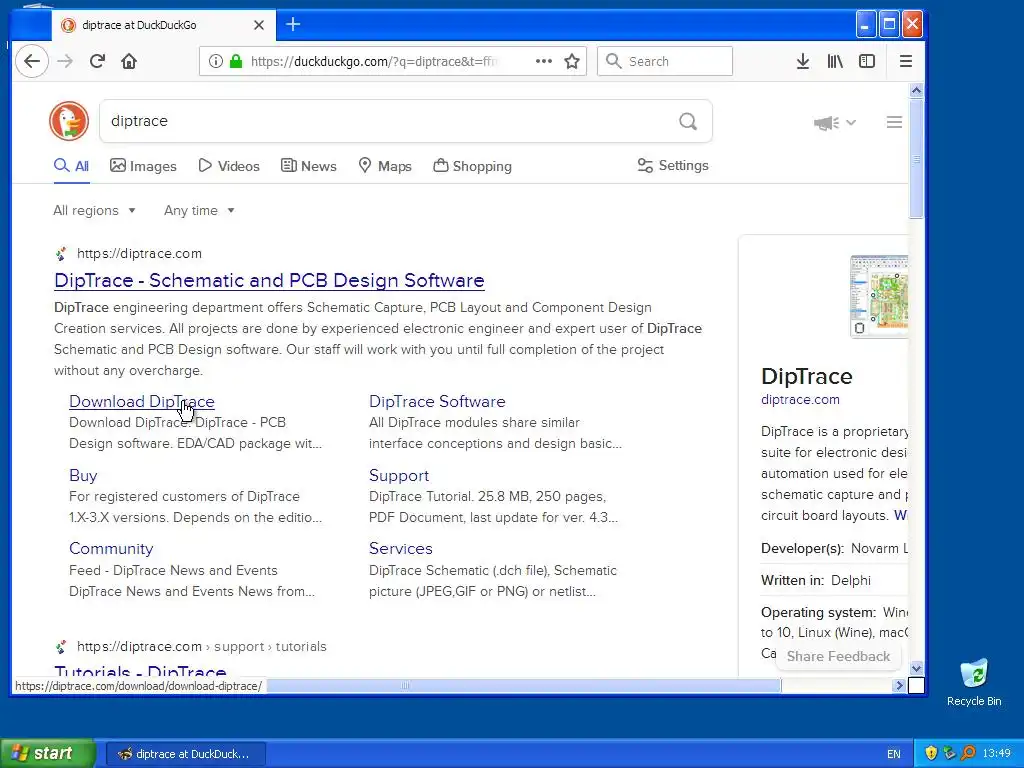Viewport: 1024px width, 768px height.
Task: Open the DipTrace screenshot thumbnail
Action: tap(879, 296)
